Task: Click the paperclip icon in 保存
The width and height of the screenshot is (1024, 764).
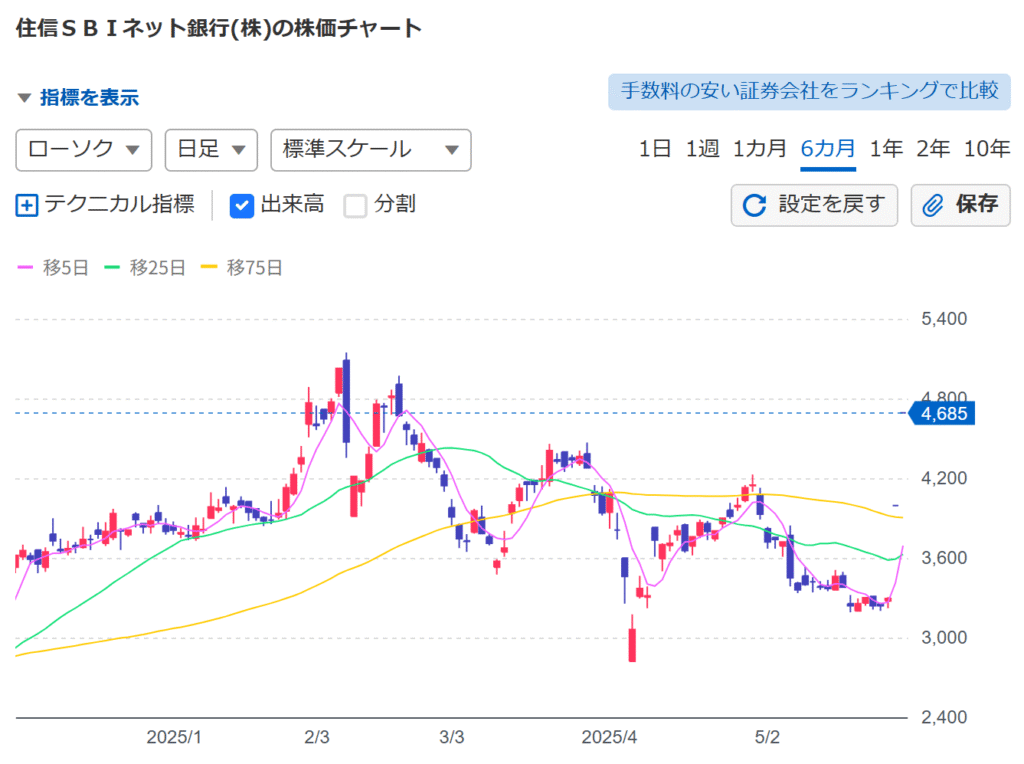Action: pyautogui.click(x=933, y=205)
